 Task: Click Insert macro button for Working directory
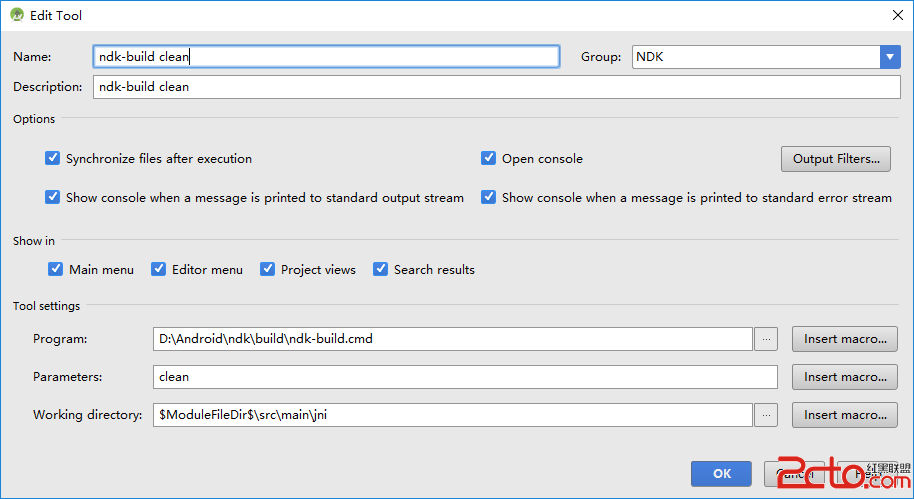click(845, 415)
